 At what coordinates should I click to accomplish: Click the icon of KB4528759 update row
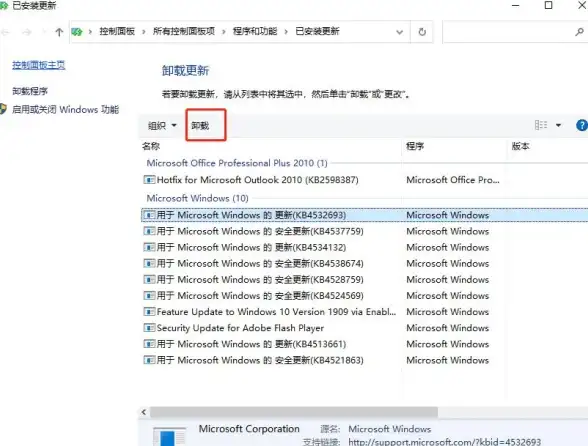coord(149,279)
